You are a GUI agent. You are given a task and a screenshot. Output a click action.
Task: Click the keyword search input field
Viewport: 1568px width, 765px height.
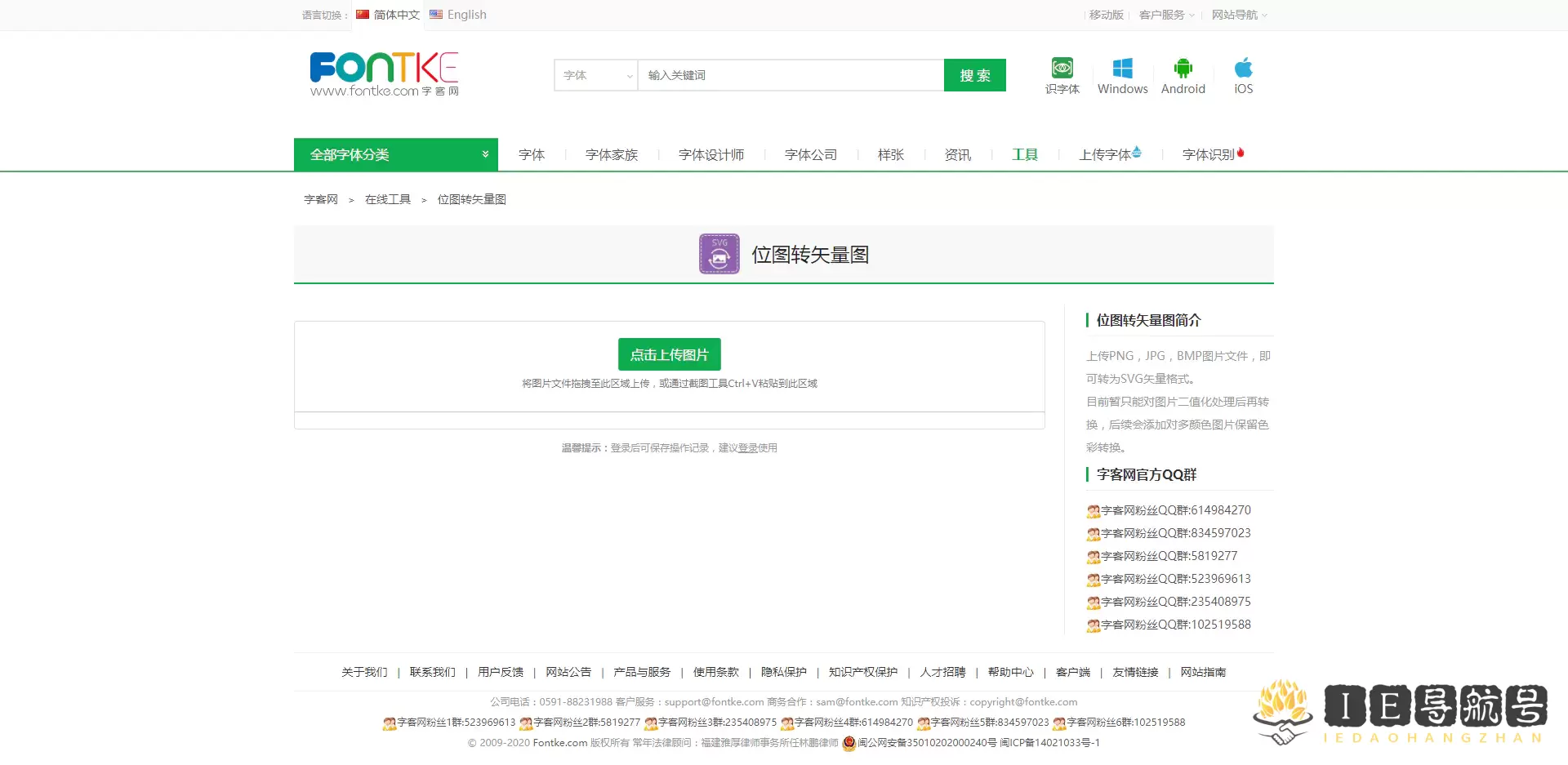pyautogui.click(x=788, y=75)
